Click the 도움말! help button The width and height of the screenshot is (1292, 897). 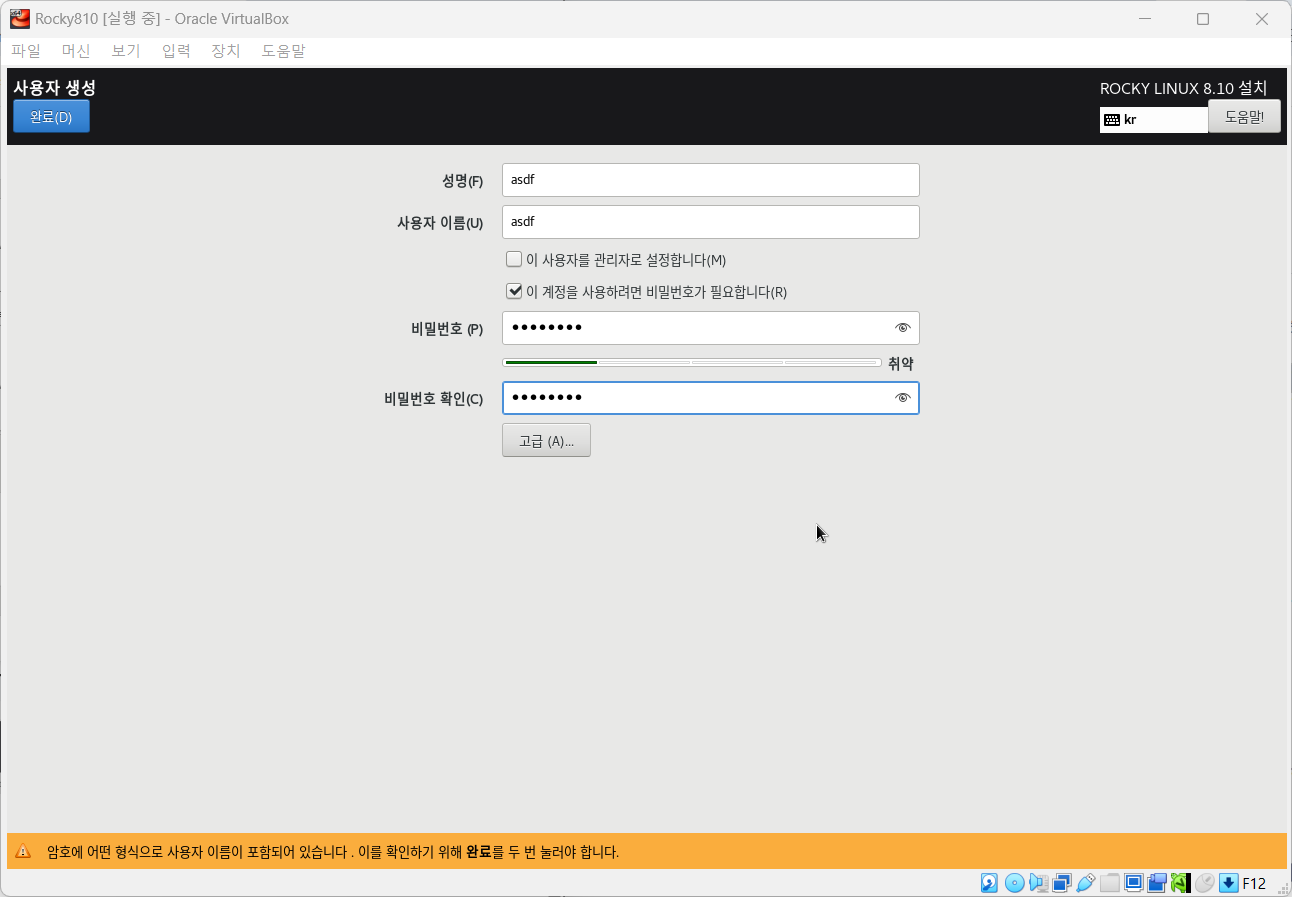pyautogui.click(x=1244, y=116)
